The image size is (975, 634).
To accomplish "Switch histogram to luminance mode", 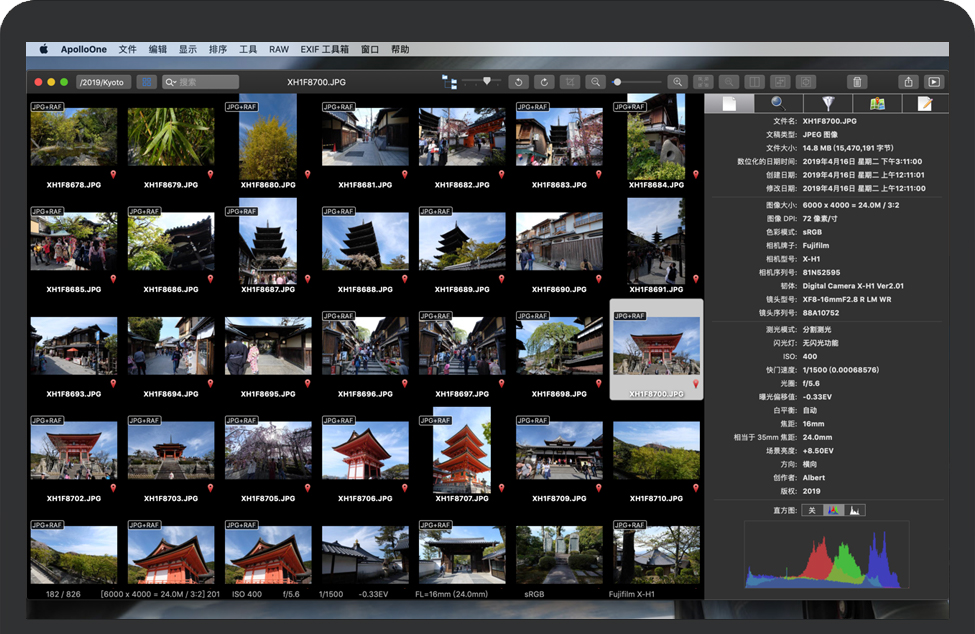I will [x=854, y=510].
